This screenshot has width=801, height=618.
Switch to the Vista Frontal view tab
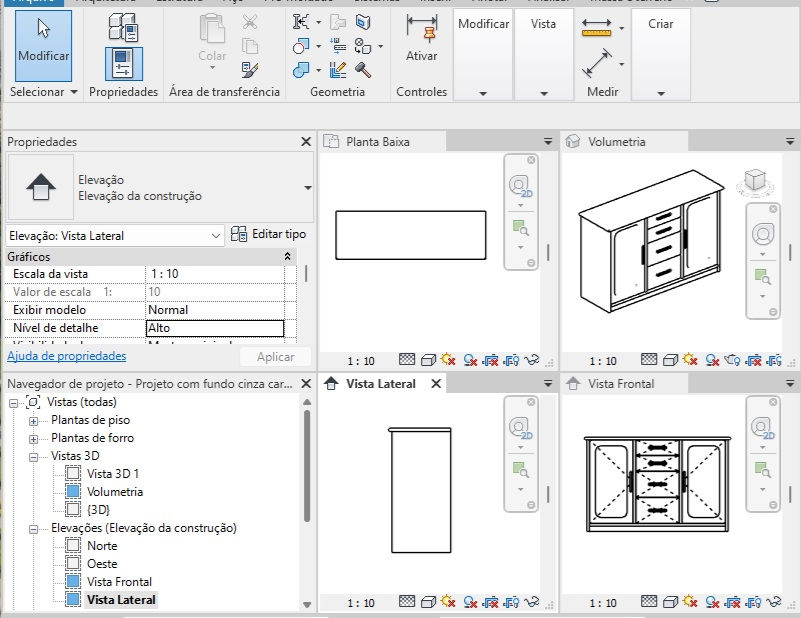coord(625,384)
